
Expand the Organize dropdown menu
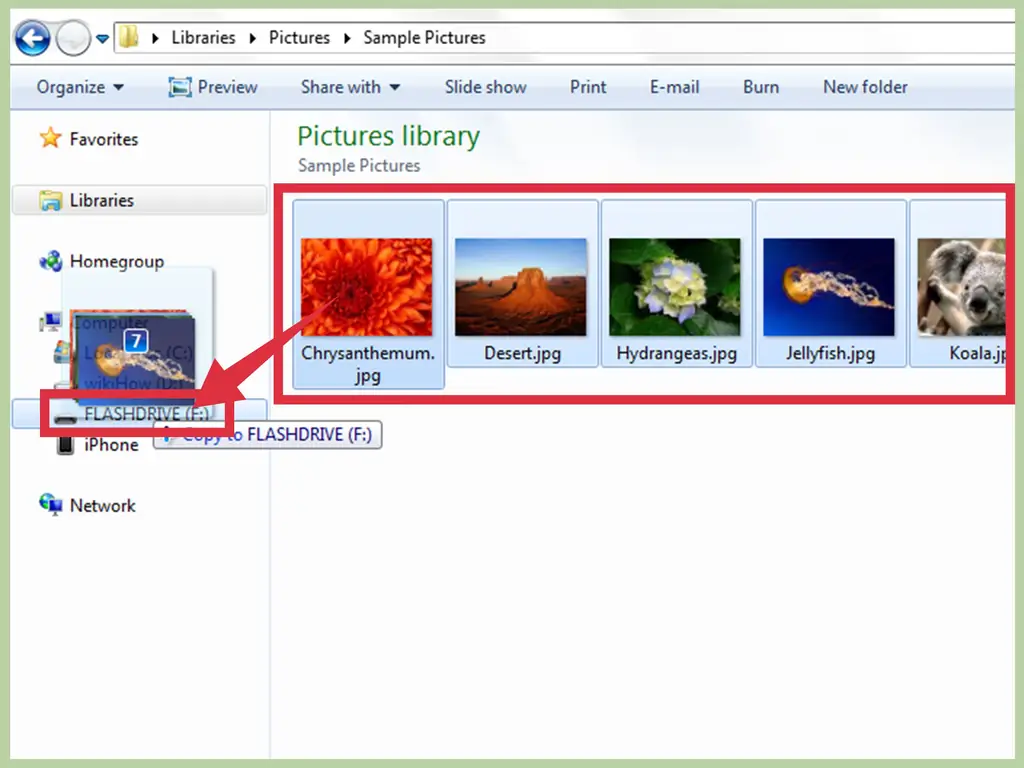click(80, 87)
